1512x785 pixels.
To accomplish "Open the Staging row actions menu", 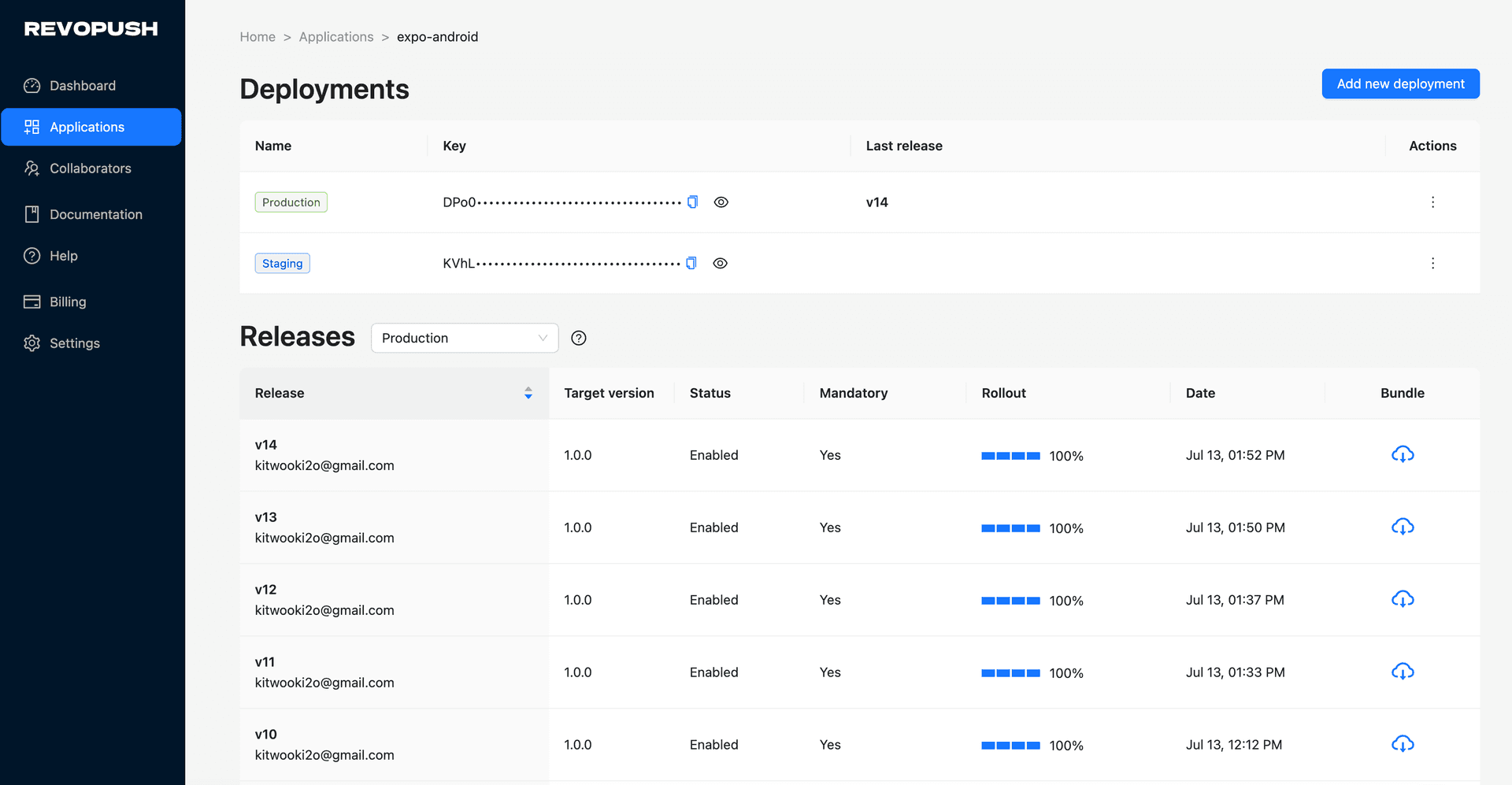I will [x=1432, y=263].
